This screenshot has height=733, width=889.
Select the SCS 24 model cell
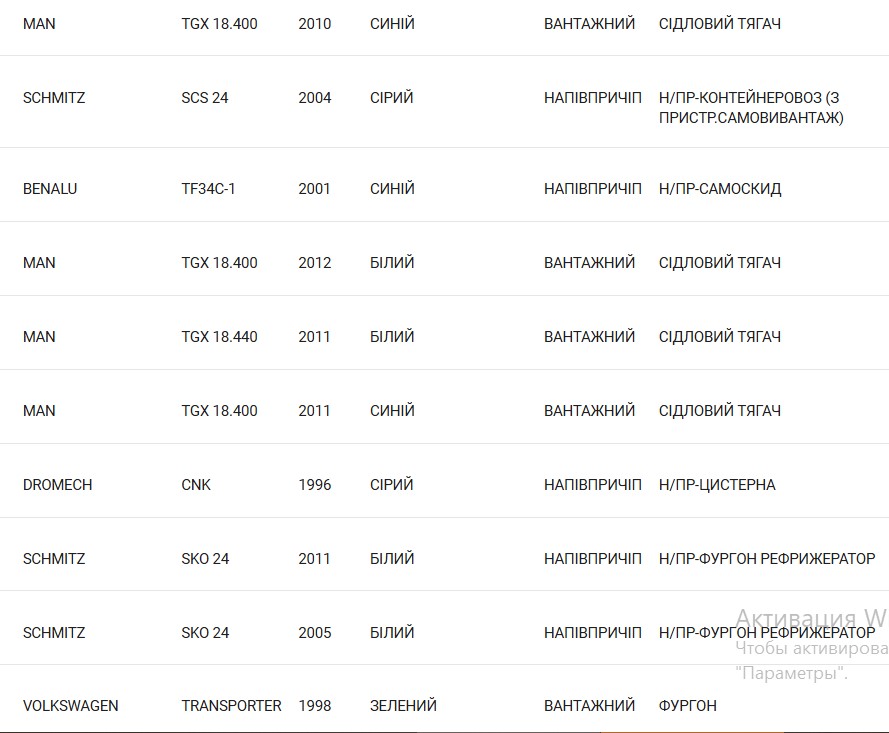(205, 98)
